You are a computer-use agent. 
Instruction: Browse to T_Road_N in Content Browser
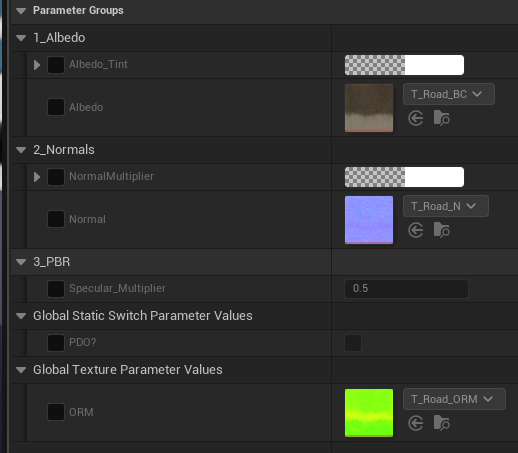point(442,230)
